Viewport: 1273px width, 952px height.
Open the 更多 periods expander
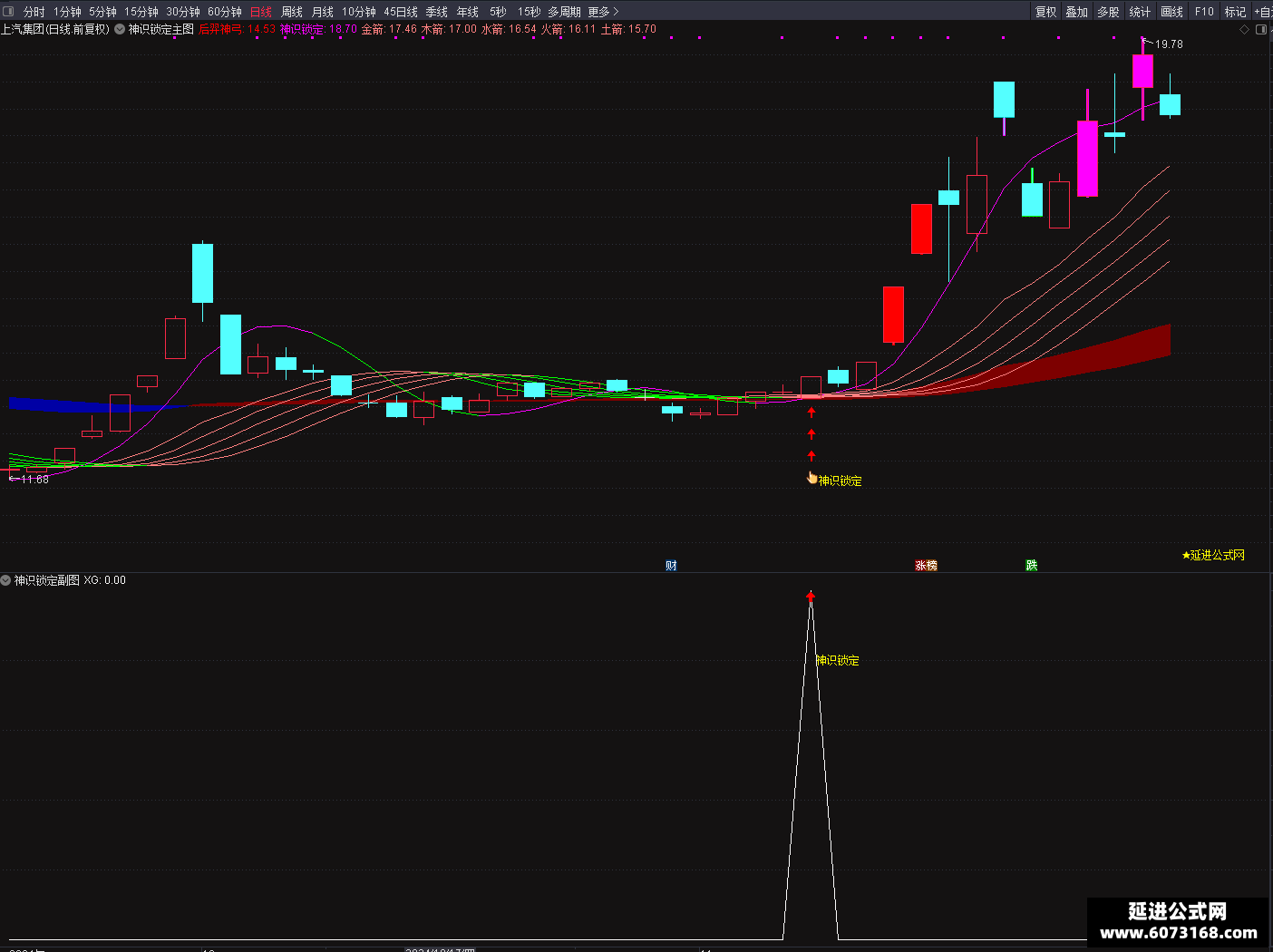604,12
